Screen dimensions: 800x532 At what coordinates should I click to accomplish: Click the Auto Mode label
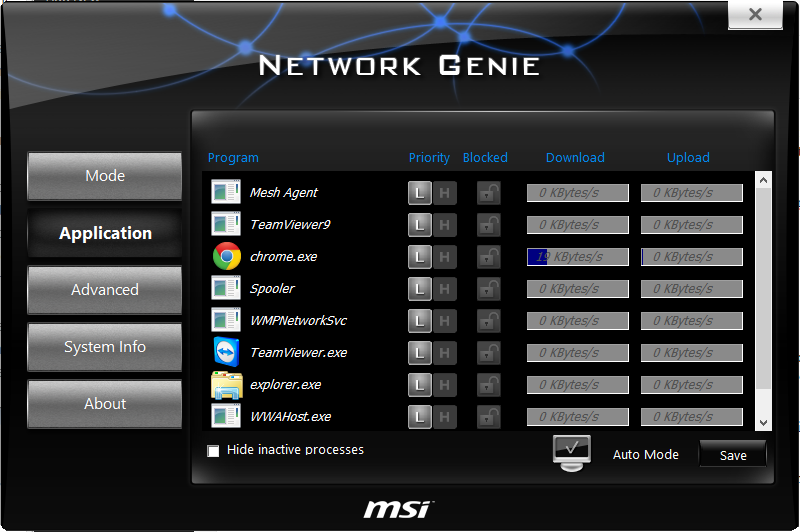pos(645,454)
